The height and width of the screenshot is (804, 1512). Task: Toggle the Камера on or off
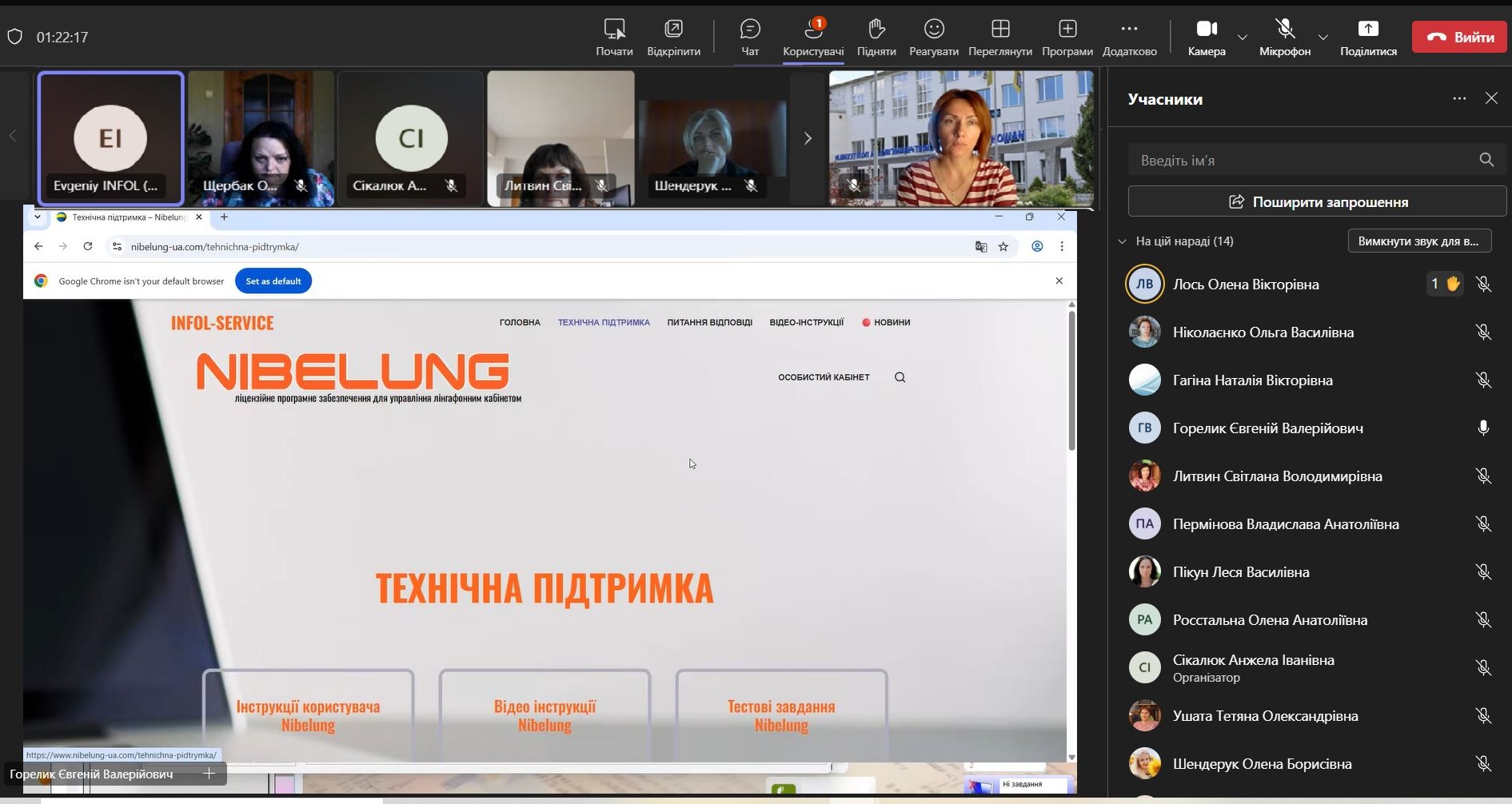tap(1207, 37)
